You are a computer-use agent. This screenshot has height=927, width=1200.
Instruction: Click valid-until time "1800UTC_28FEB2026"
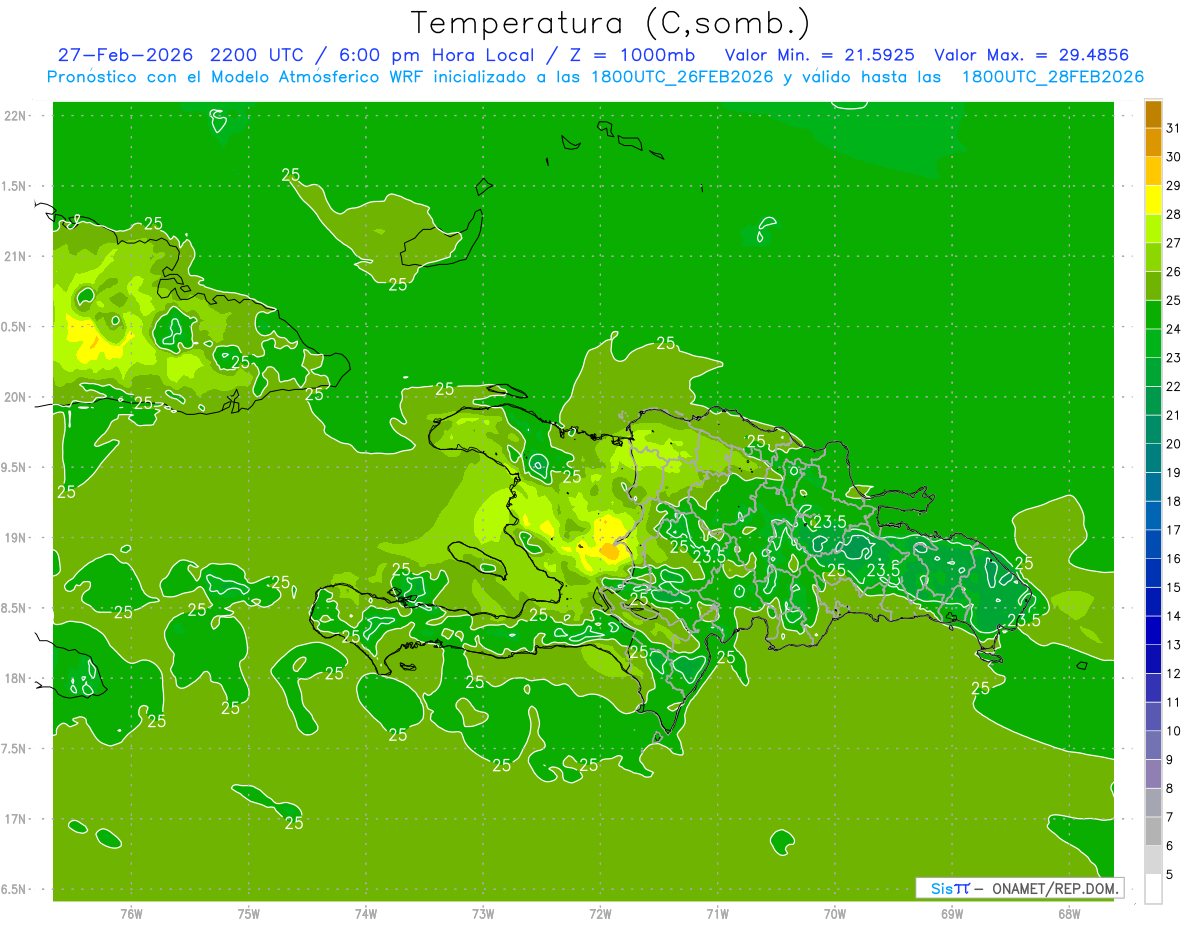(1052, 77)
